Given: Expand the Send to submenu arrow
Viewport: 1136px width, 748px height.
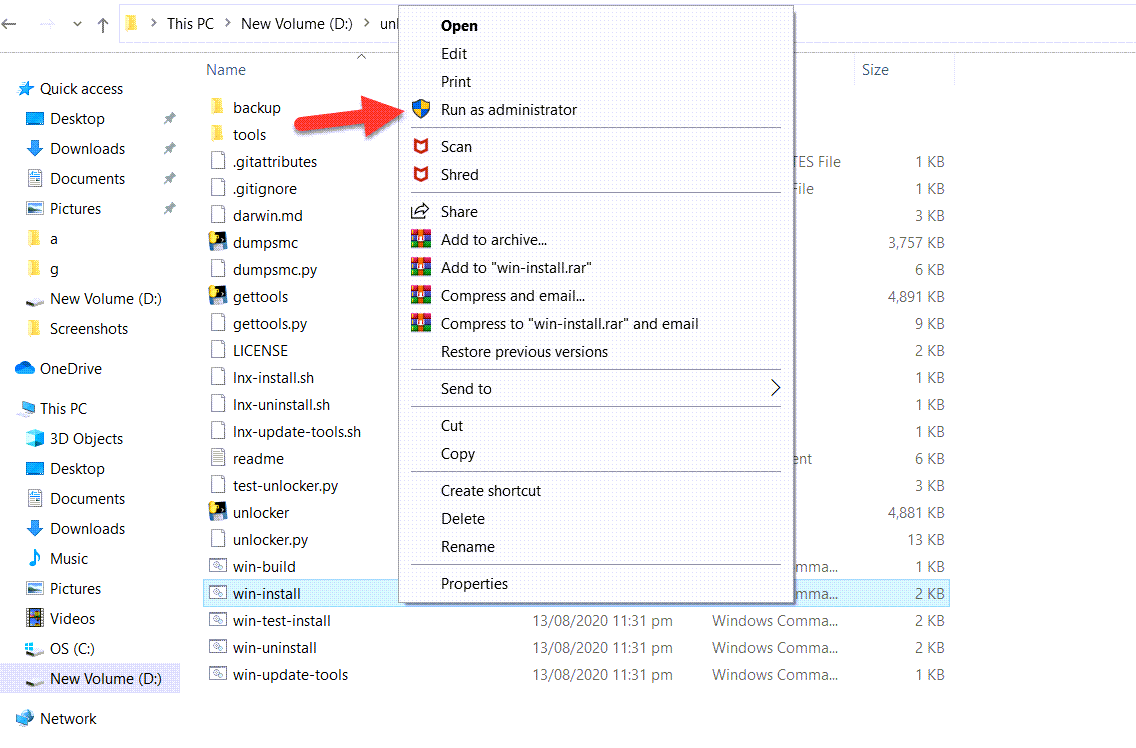Looking at the screenshot, I should pyautogui.click(x=775, y=389).
